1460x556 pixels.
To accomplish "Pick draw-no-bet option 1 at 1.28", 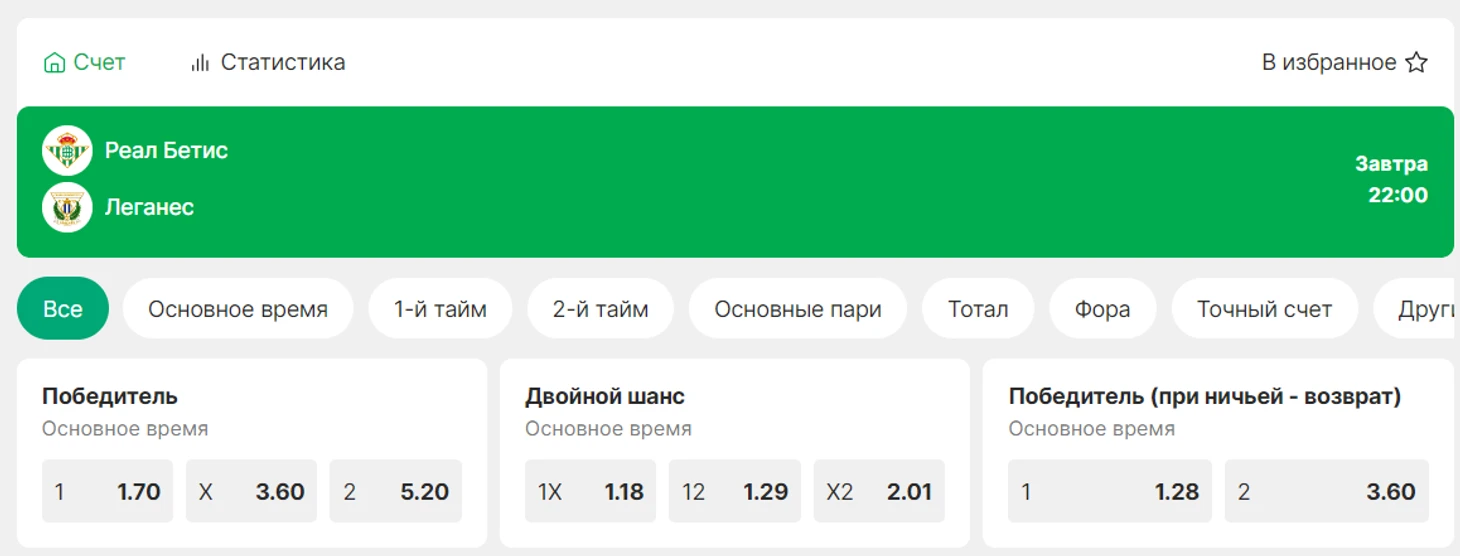I will point(1110,491).
